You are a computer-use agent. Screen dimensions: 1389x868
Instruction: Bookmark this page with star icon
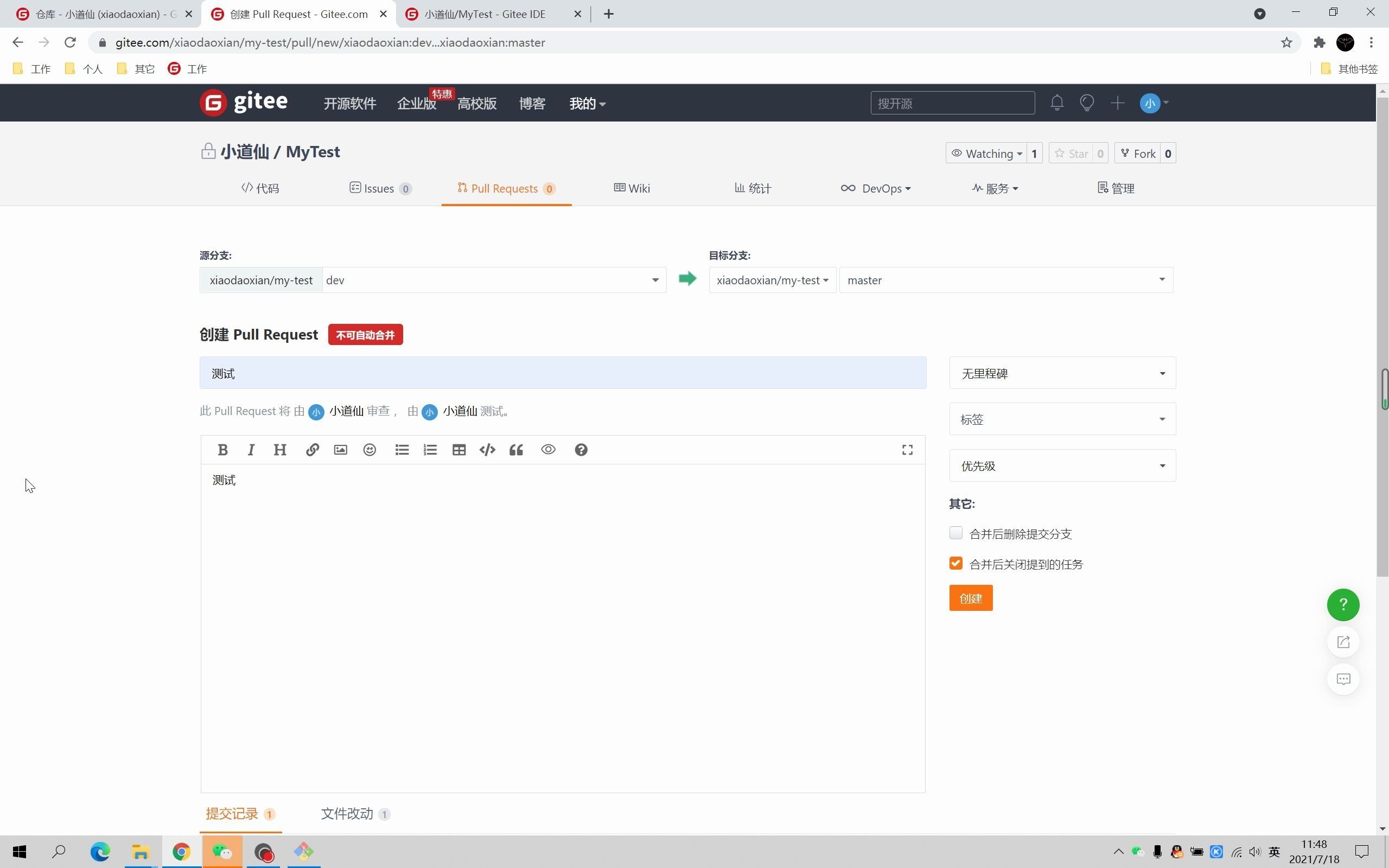pos(1286,42)
